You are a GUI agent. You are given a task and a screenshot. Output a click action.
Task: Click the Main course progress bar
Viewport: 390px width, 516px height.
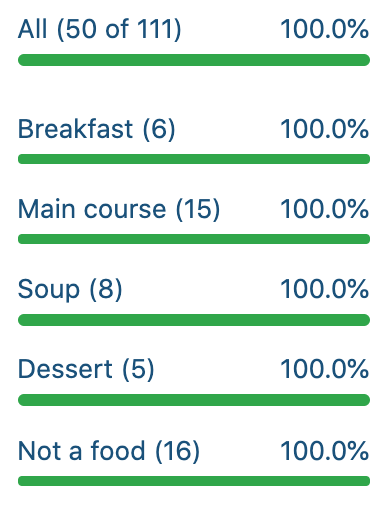tap(194, 239)
